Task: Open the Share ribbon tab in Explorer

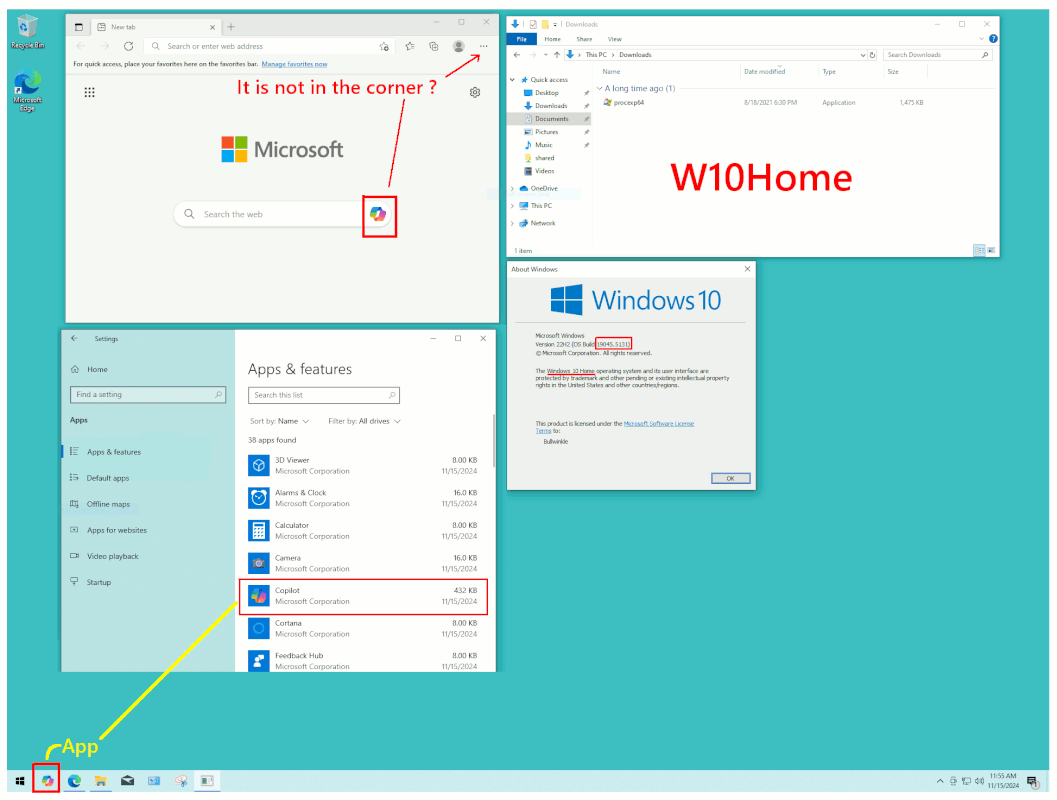Action: pyautogui.click(x=584, y=39)
